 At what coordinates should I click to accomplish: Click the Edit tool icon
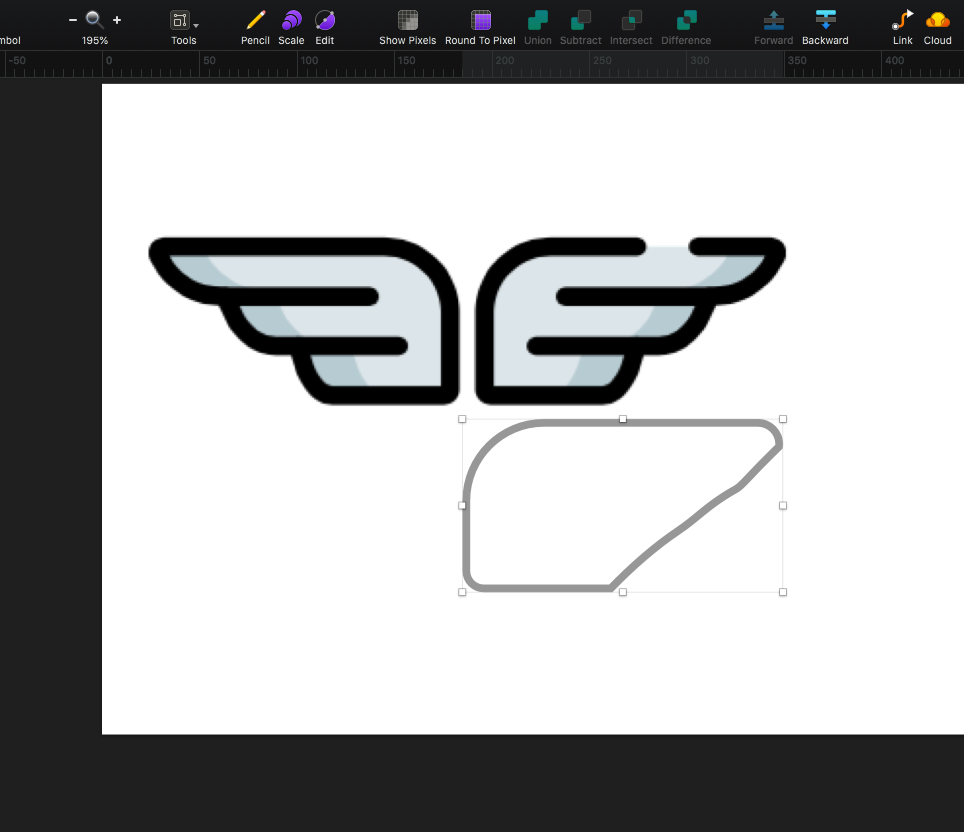(325, 20)
